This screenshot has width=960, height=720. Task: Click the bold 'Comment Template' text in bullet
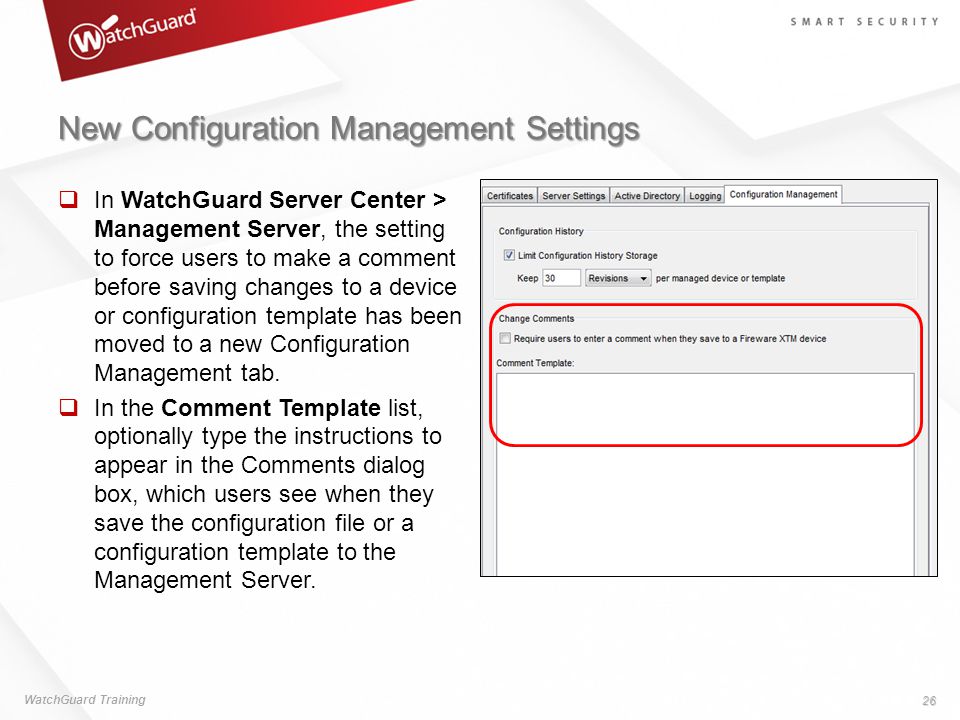271,408
